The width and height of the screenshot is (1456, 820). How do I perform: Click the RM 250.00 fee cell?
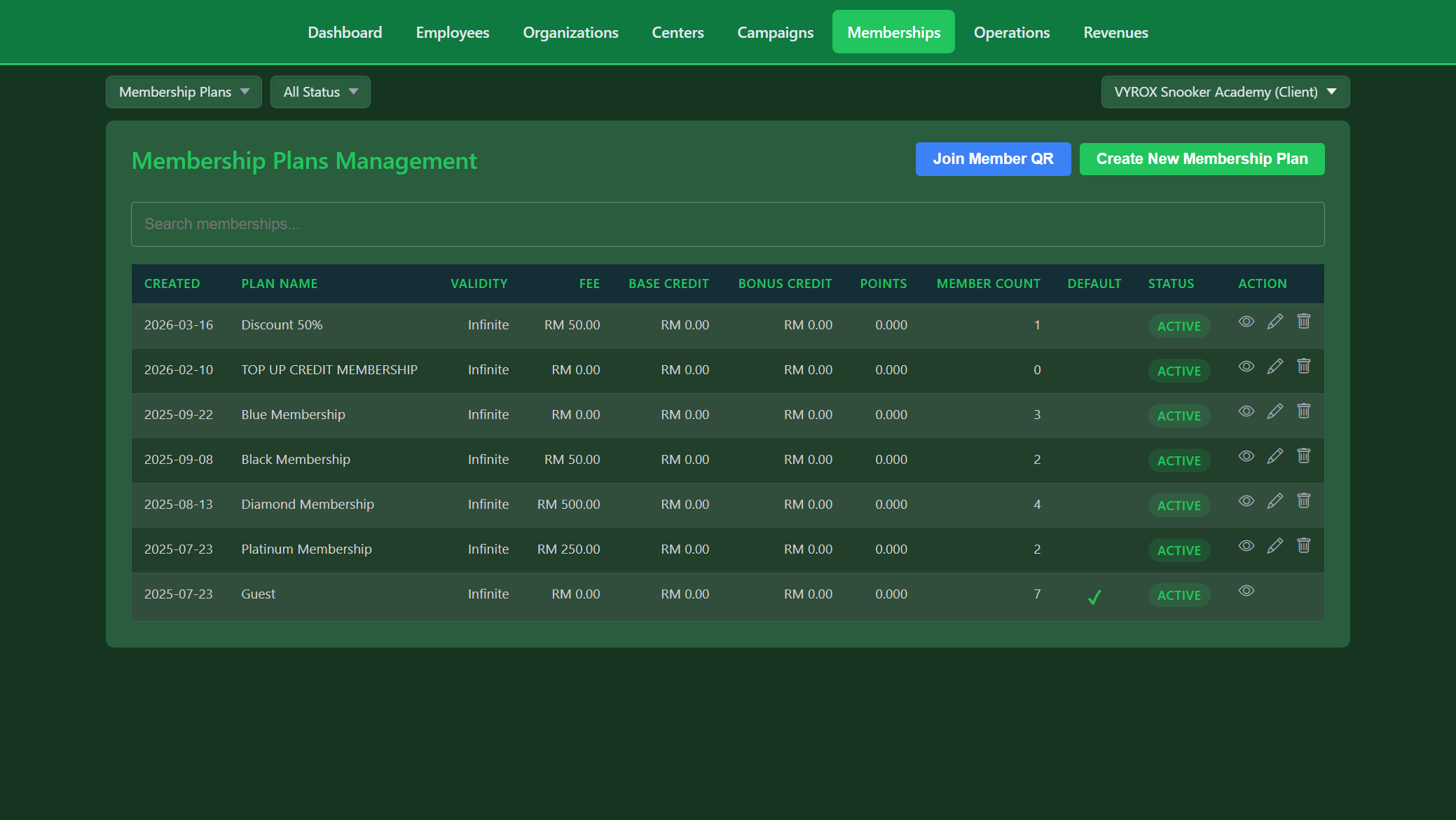(x=568, y=549)
